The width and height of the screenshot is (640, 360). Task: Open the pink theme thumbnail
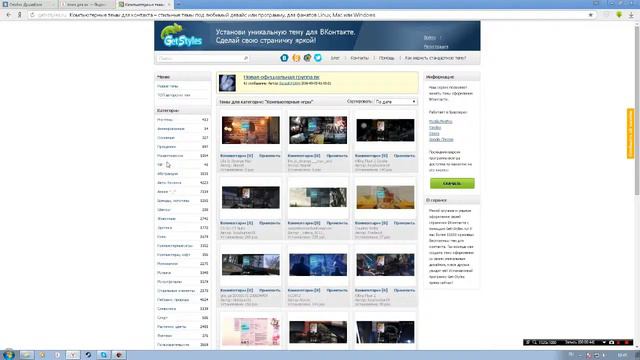[251, 332]
